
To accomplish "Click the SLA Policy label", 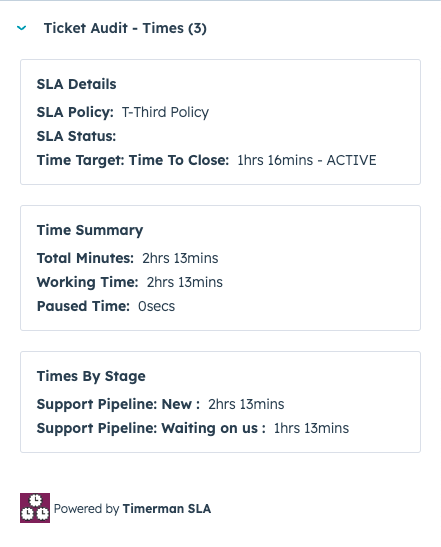I will (75, 112).
